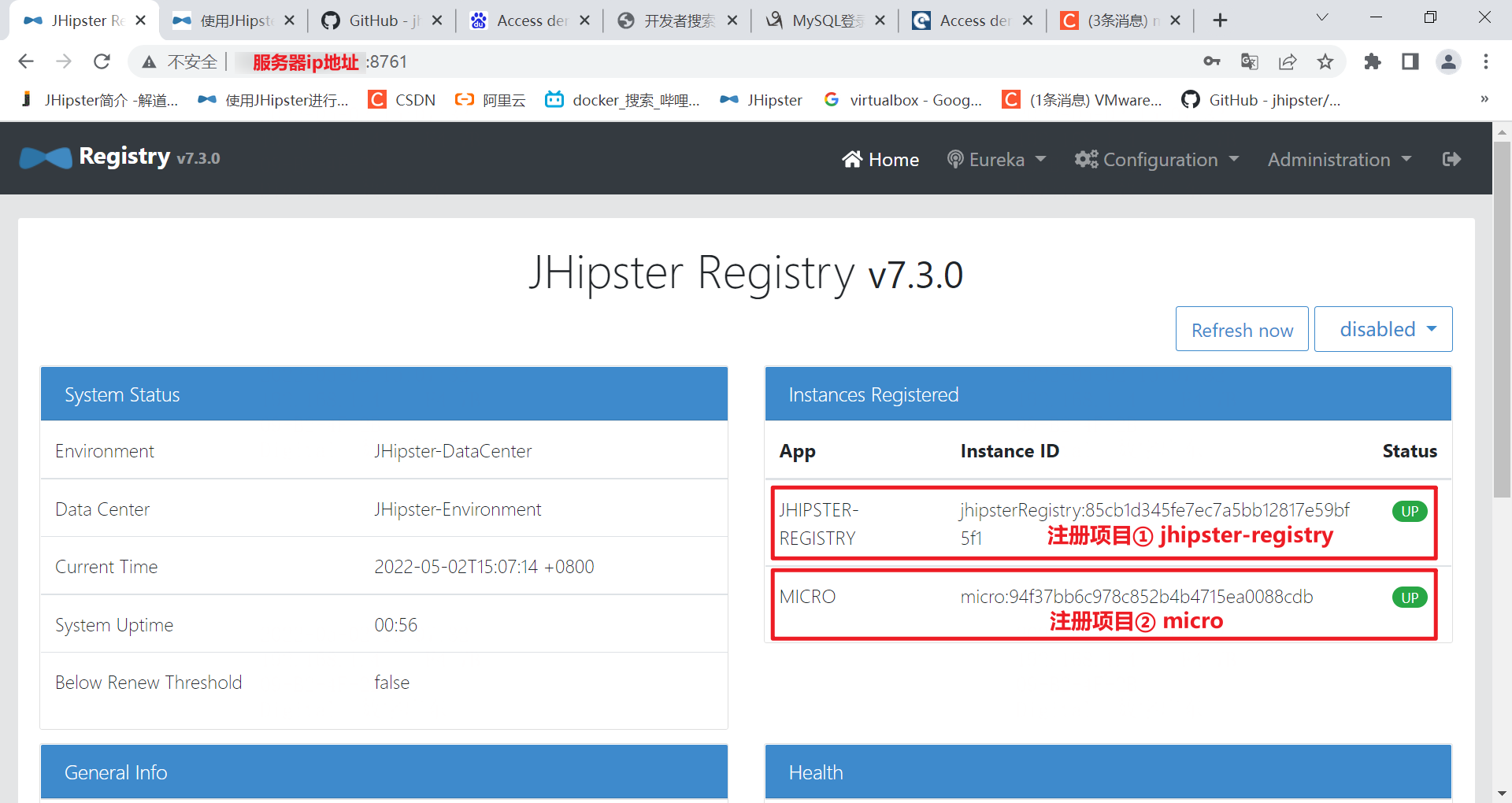
Task: Click the scrollbar down arrow
Action: pos(1502,794)
